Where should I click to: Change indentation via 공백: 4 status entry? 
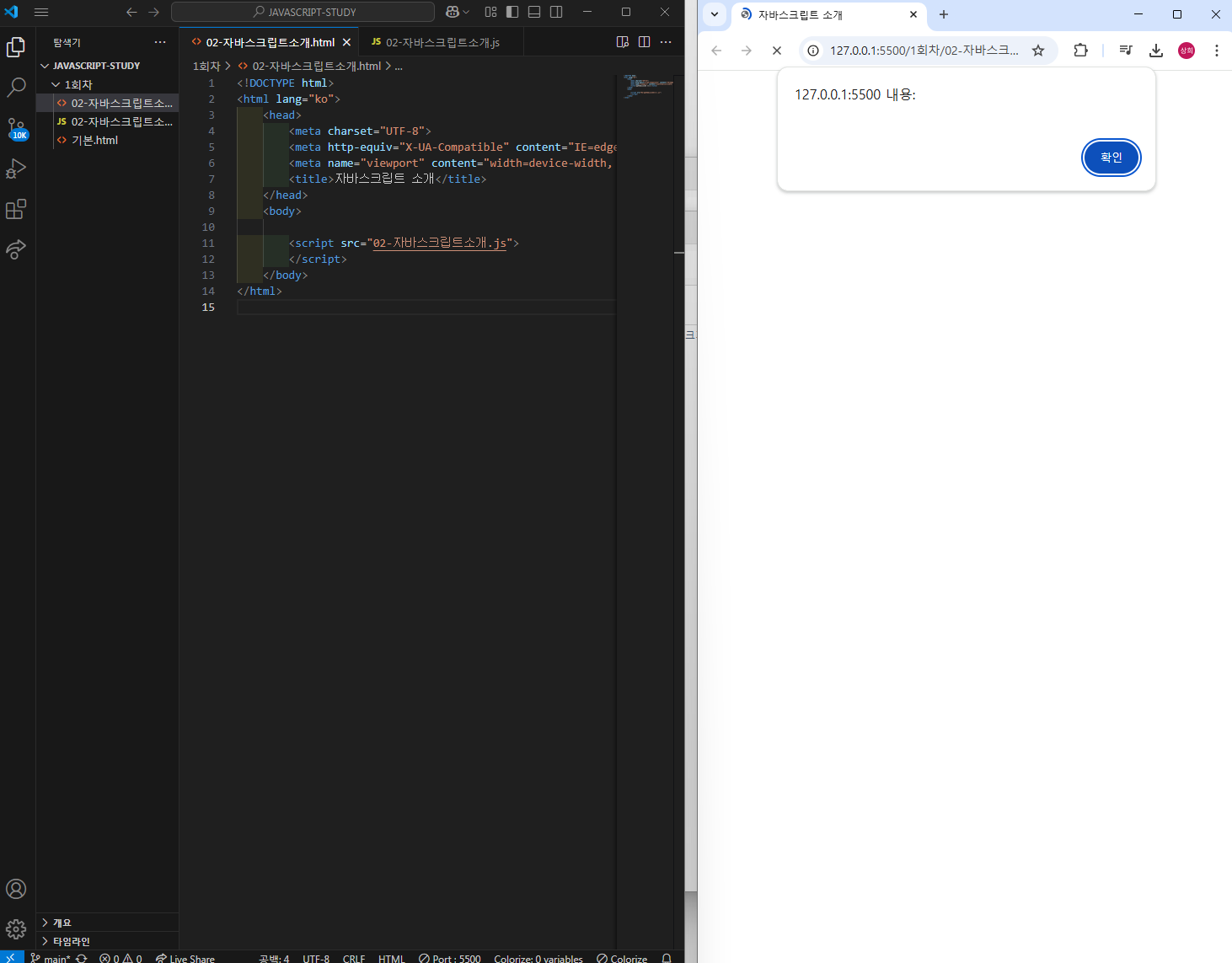274,958
